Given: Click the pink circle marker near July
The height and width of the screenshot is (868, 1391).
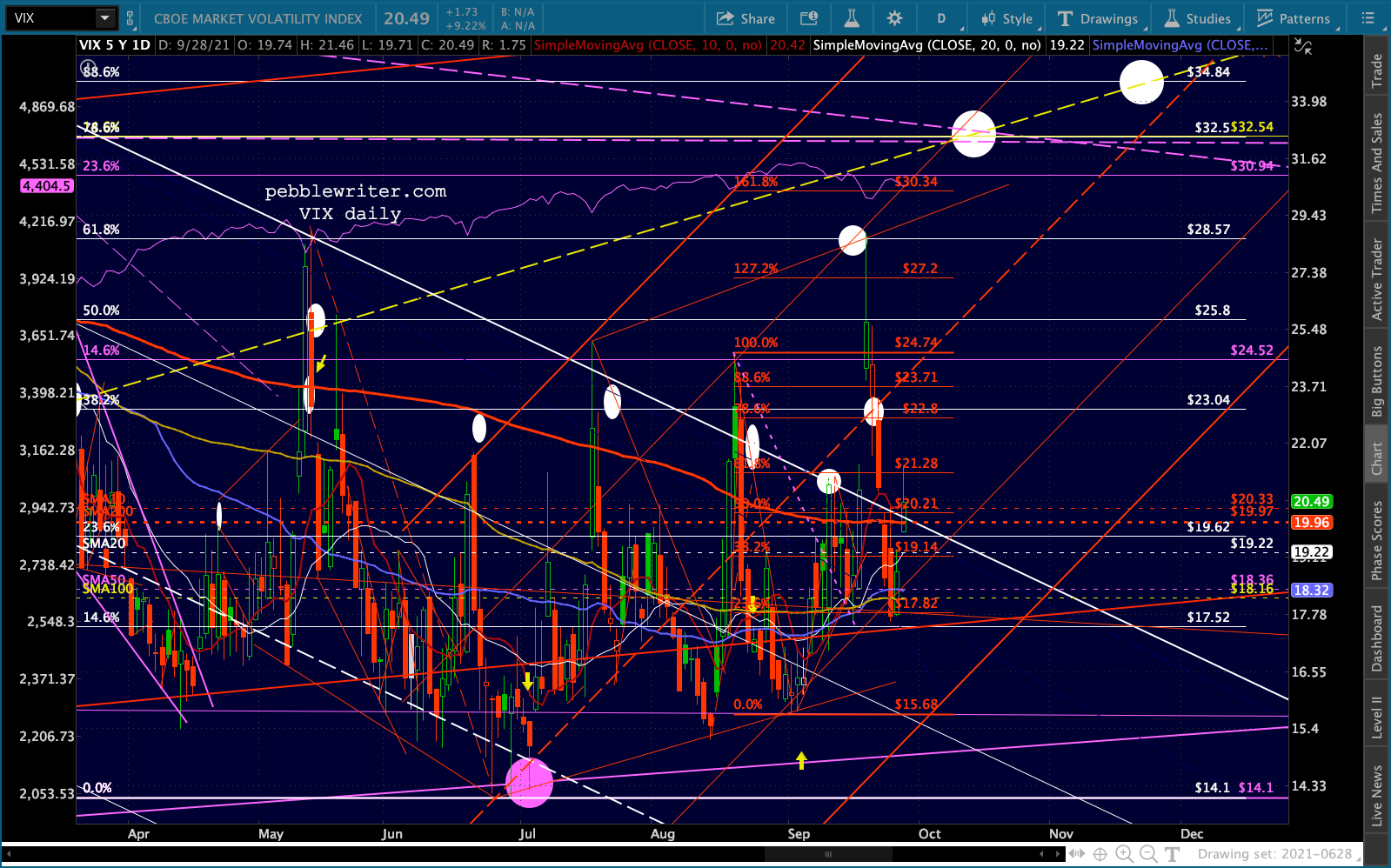Looking at the screenshot, I should click(529, 783).
